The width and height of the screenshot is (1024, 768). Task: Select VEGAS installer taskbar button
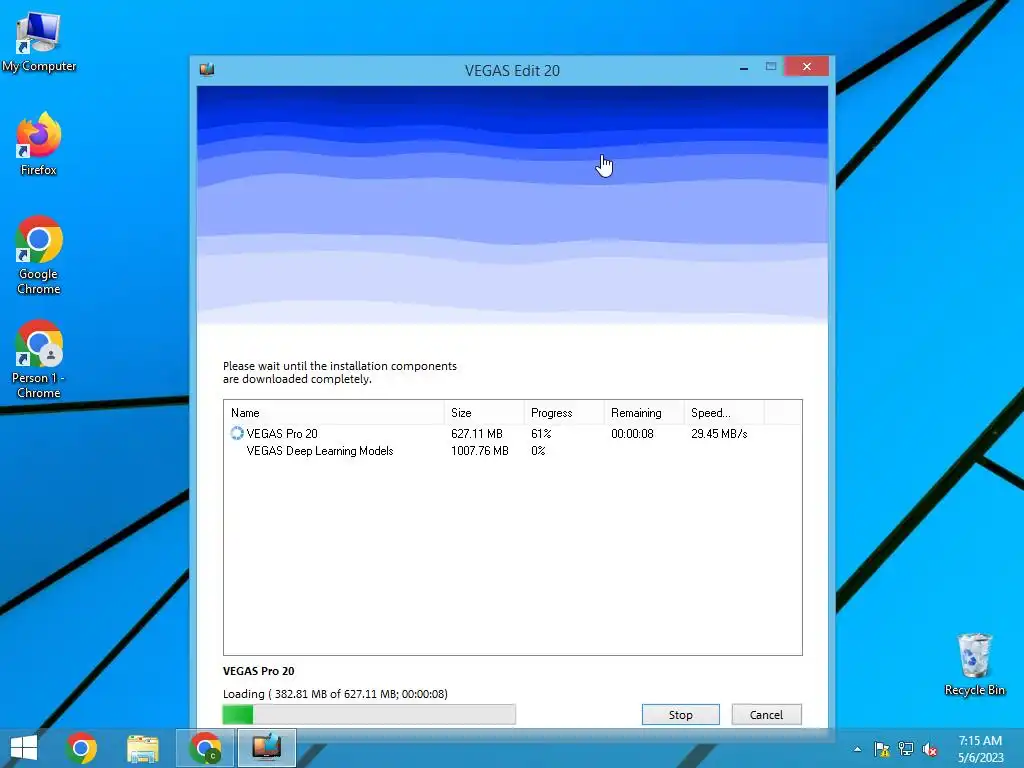266,748
